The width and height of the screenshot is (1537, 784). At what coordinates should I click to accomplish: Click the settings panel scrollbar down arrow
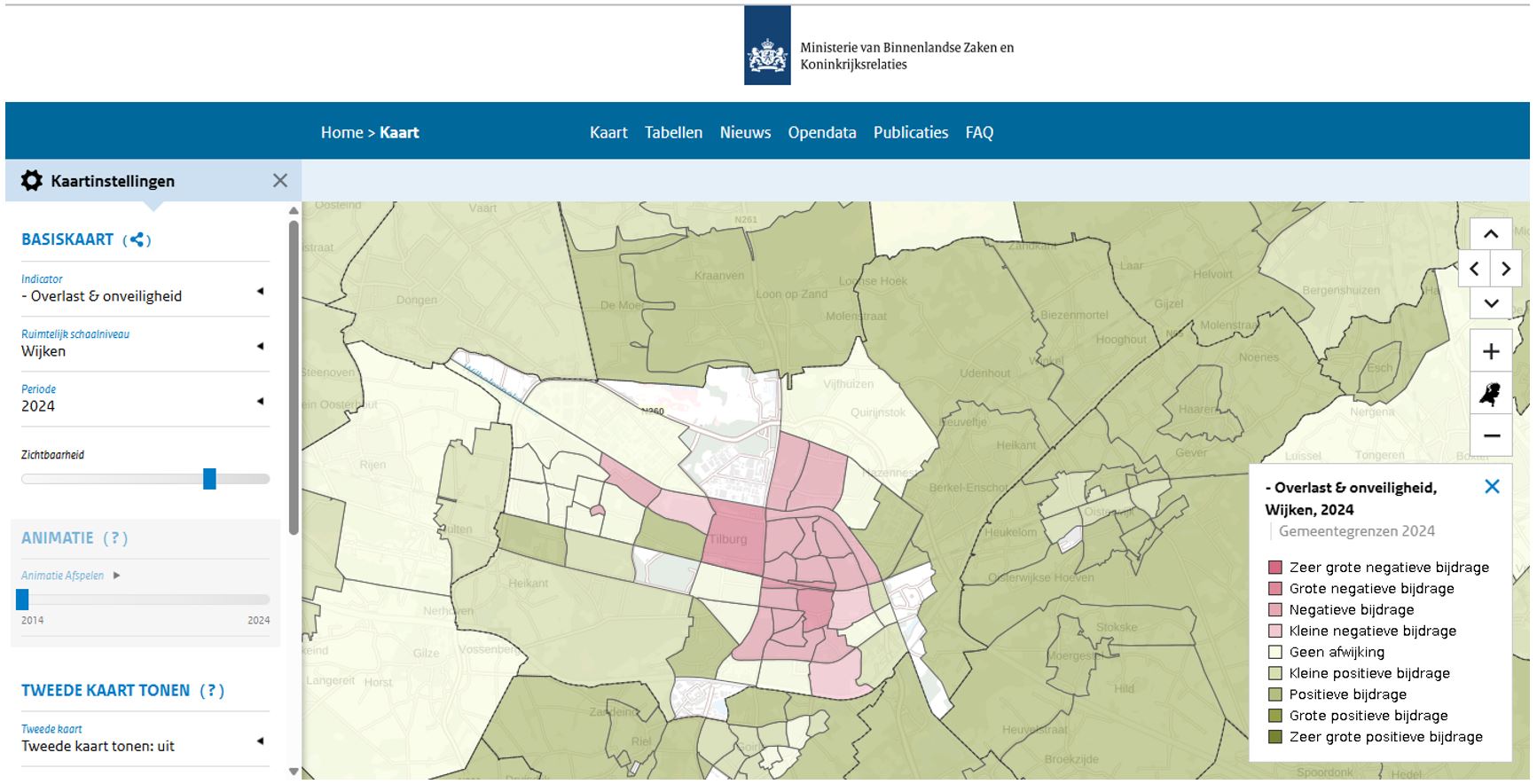pos(294,772)
